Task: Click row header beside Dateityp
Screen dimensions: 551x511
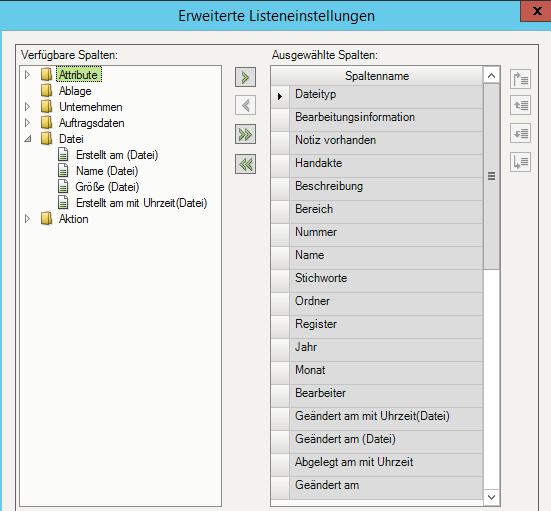Action: click(x=280, y=97)
